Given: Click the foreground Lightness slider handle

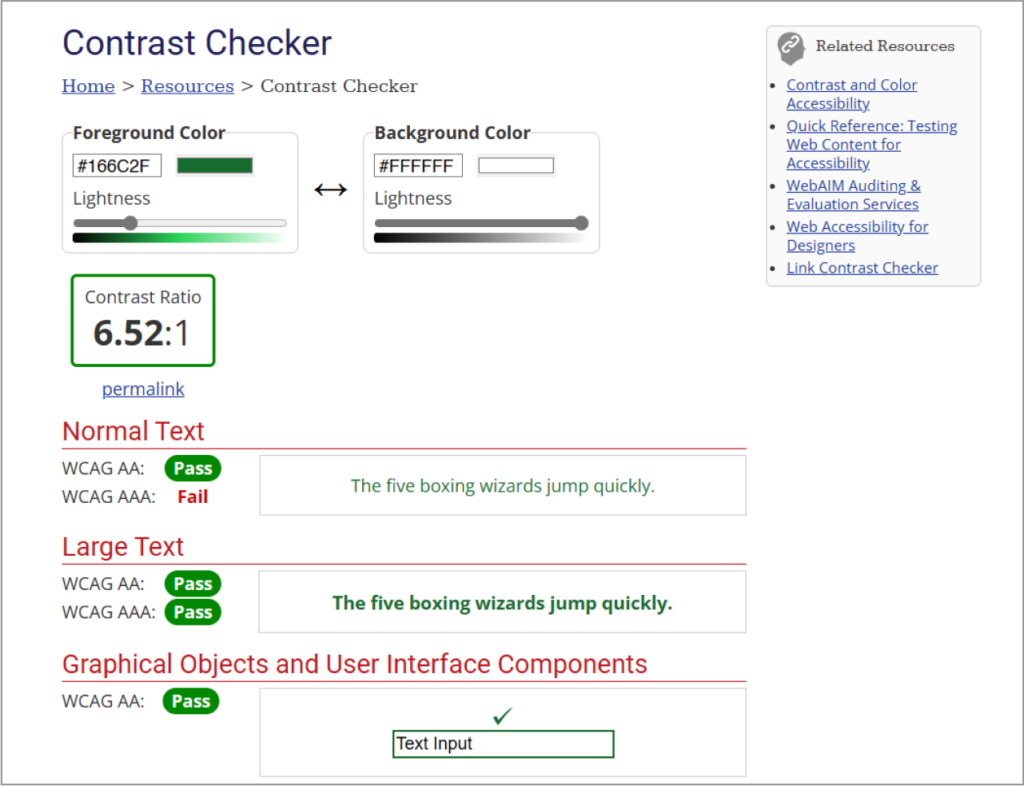Looking at the screenshot, I should 130,223.
